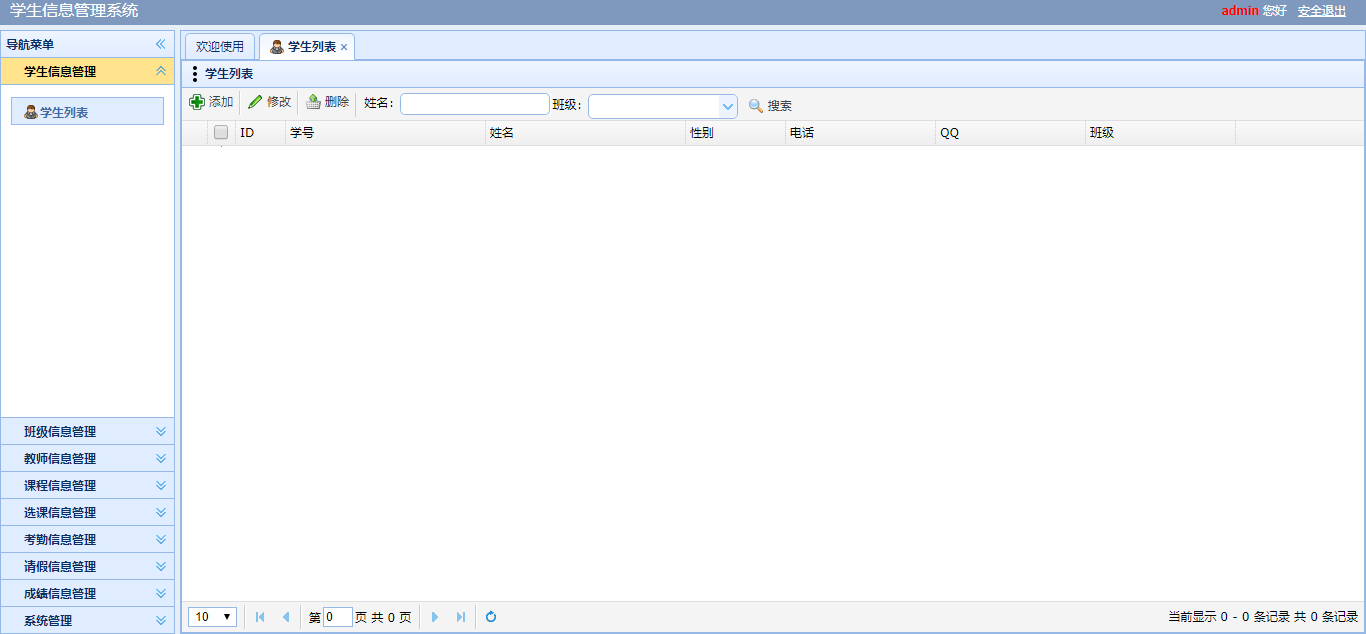Click the pencil 修改 edit icon
The width and height of the screenshot is (1366, 634).
[255, 102]
